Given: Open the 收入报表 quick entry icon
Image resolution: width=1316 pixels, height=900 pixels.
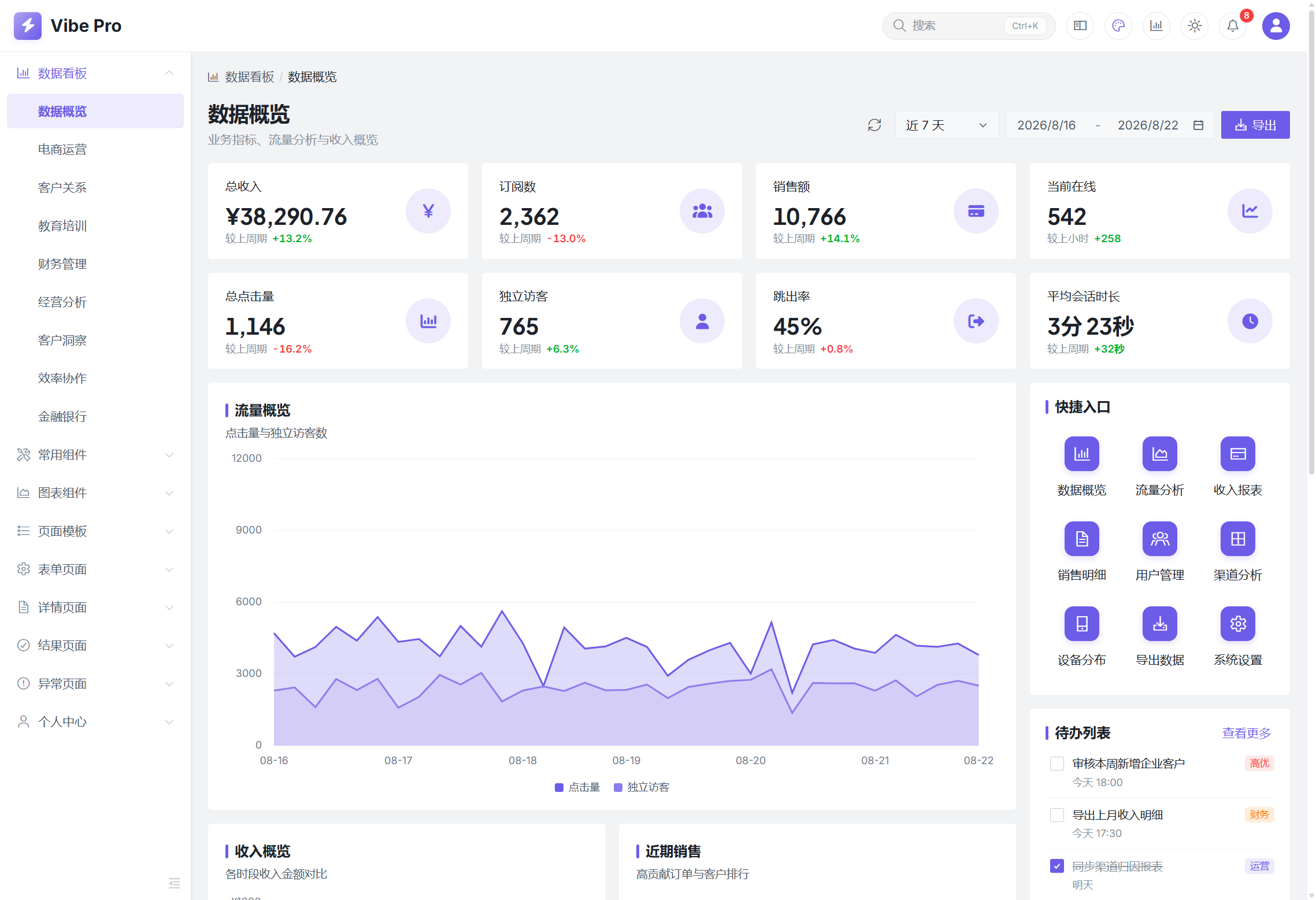Looking at the screenshot, I should coord(1237,454).
